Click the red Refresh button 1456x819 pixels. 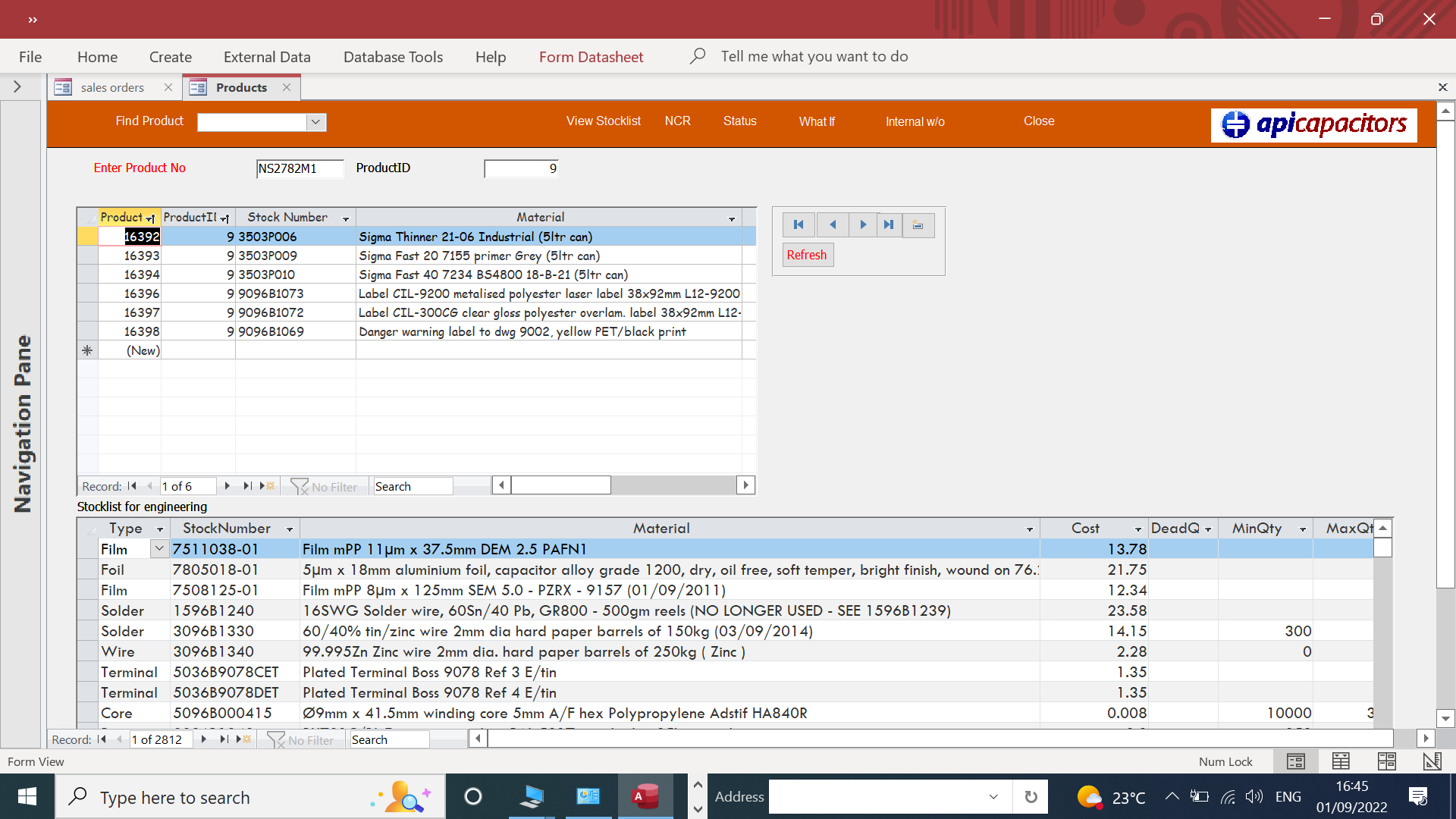(x=806, y=255)
